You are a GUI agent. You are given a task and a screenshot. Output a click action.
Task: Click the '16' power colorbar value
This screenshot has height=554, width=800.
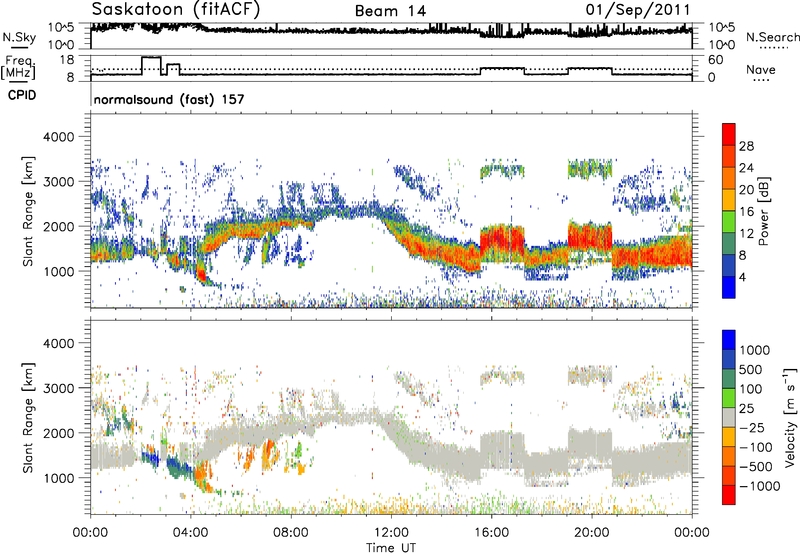click(x=746, y=212)
